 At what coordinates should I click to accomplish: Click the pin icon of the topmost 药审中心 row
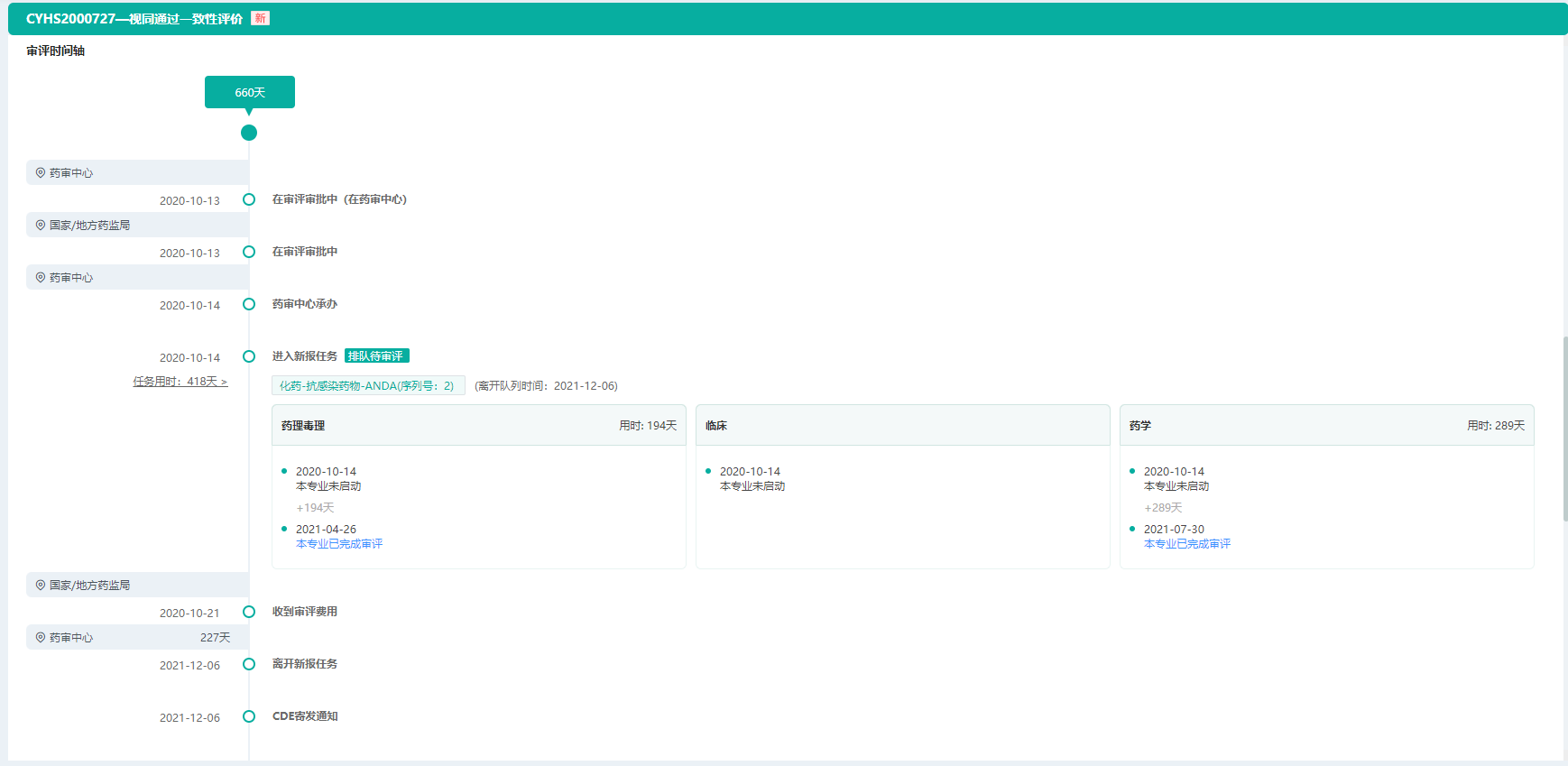click(x=41, y=172)
